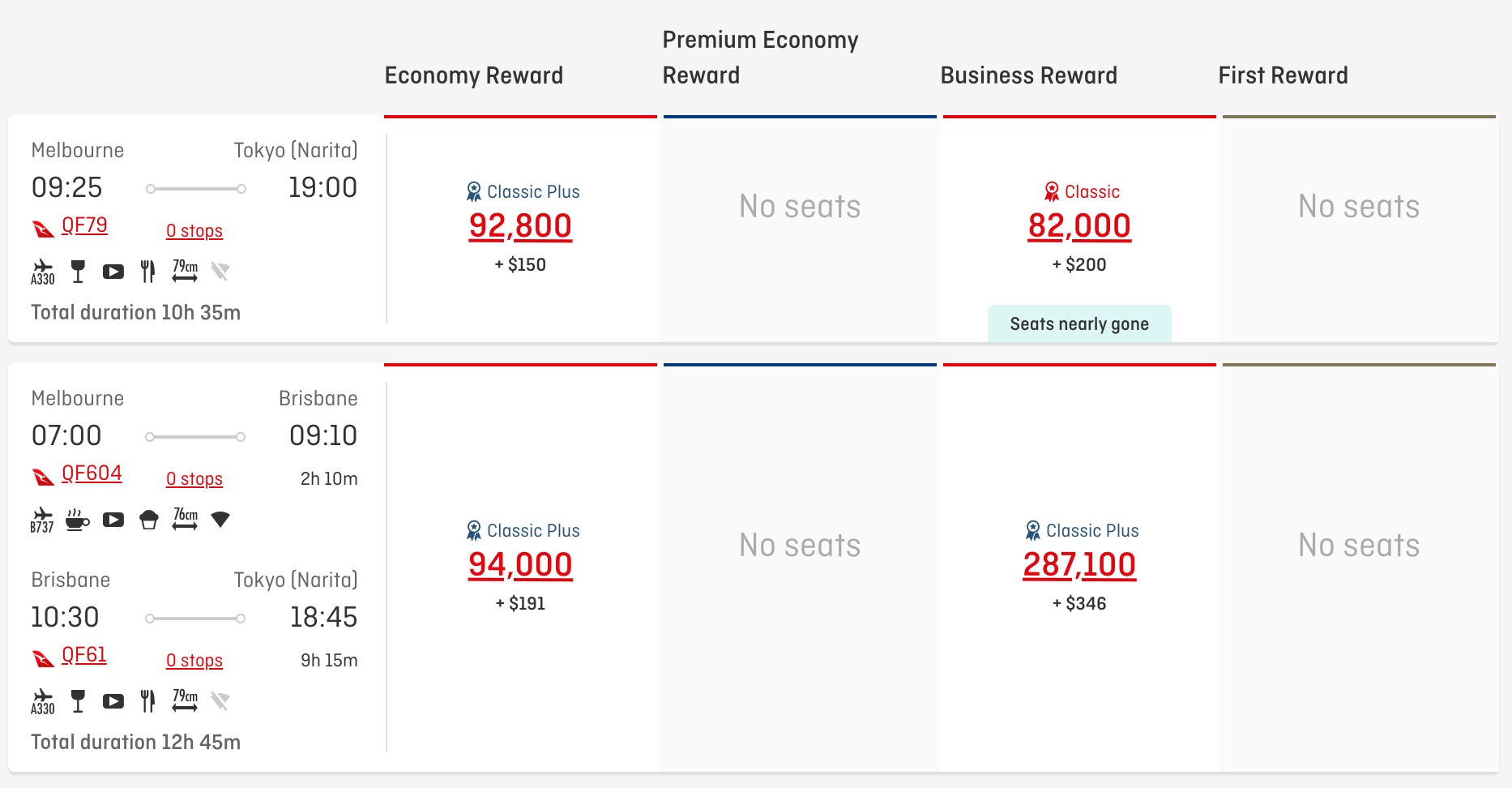Click the hot coffee cup icon on QF604
This screenshot has width=1512, height=788.
coord(77,520)
